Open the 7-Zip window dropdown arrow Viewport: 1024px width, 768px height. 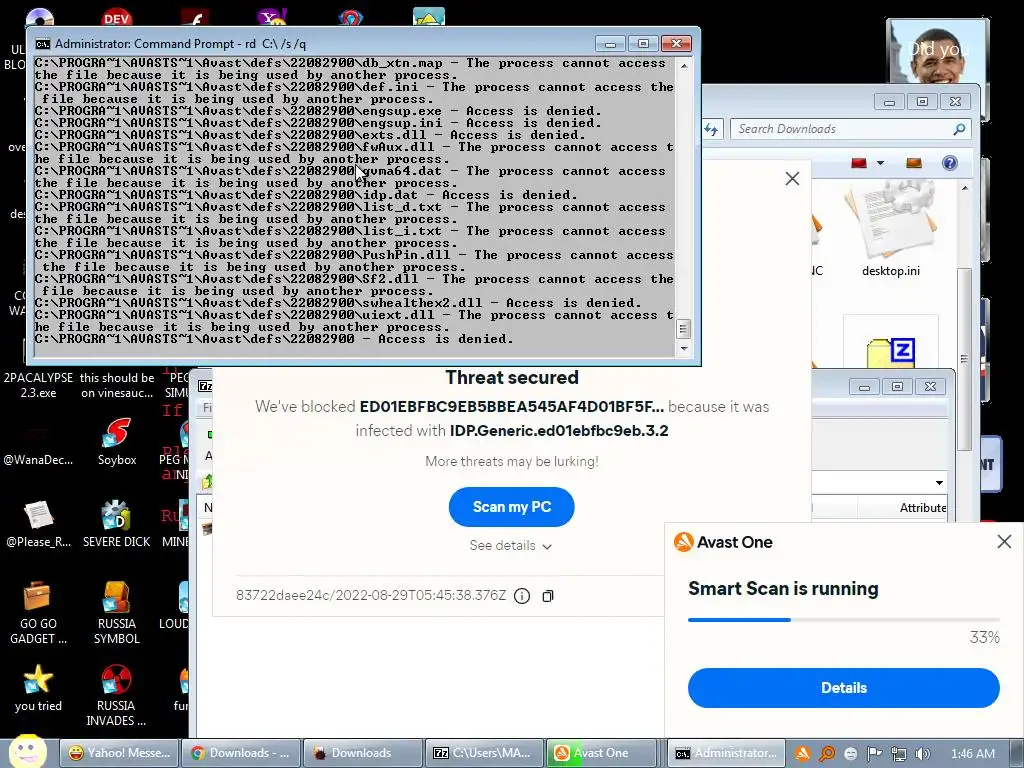(939, 483)
